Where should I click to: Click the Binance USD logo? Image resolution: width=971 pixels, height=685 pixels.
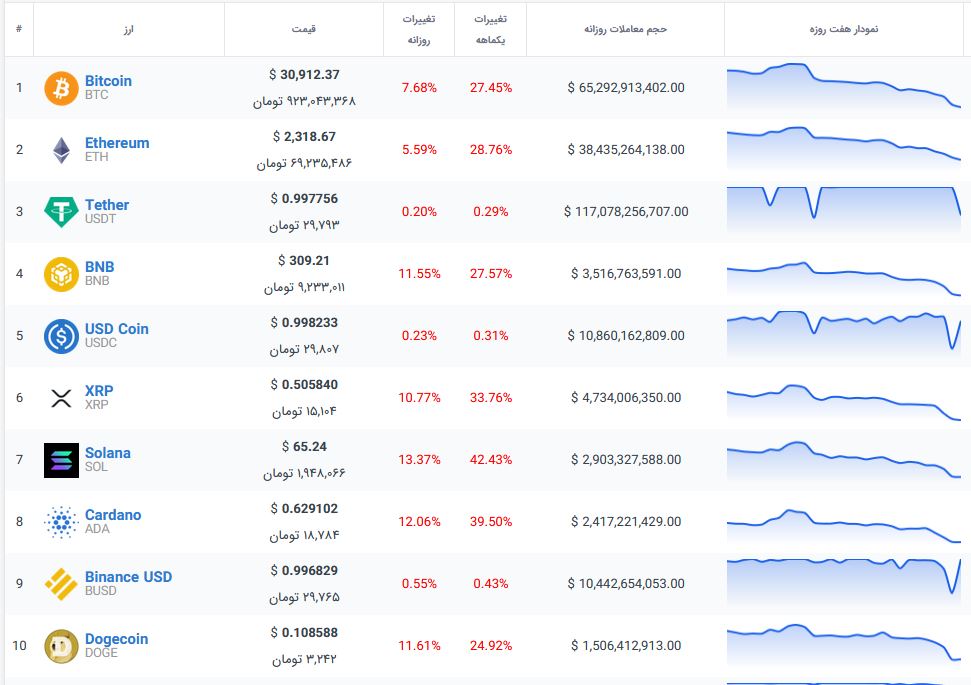pos(61,583)
